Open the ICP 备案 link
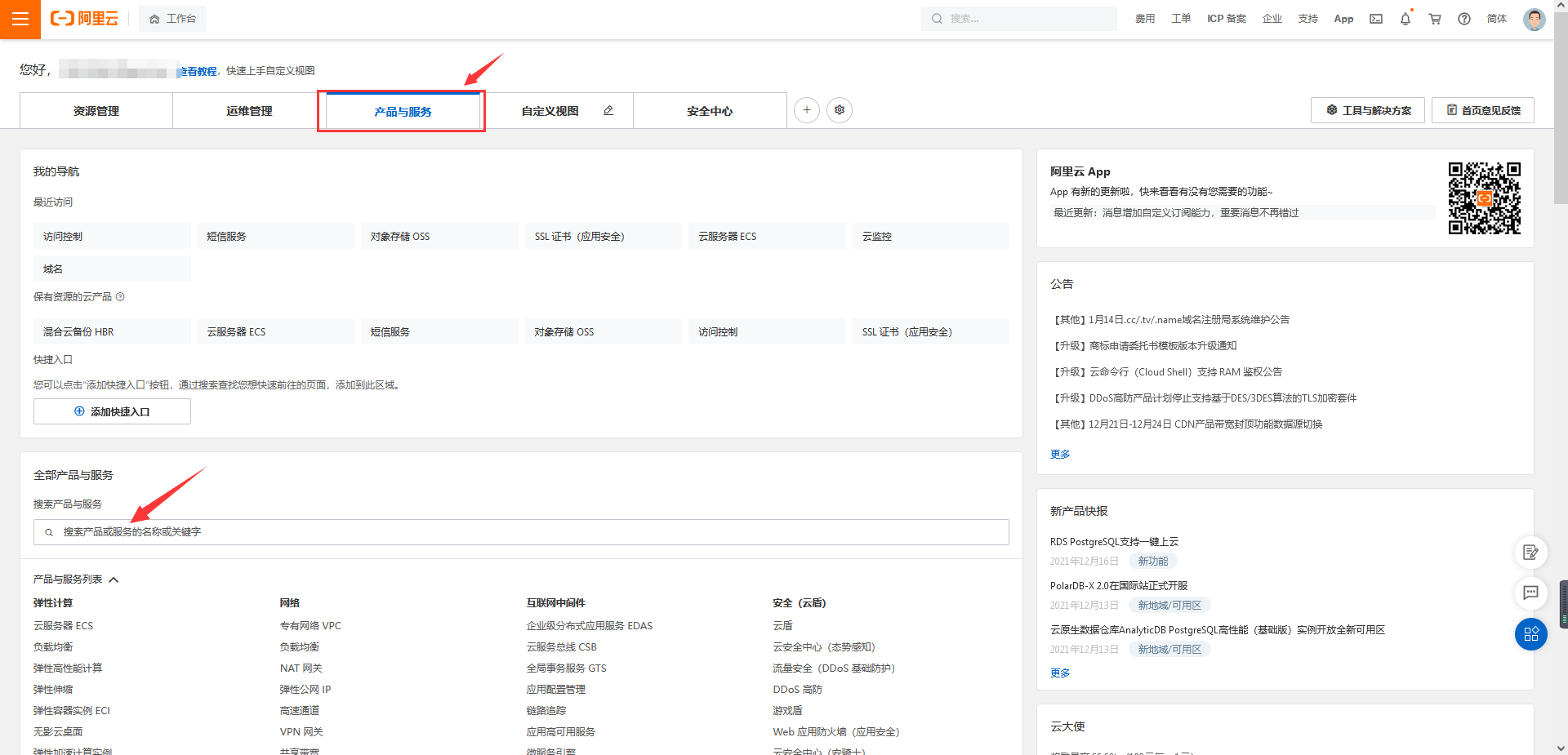The width and height of the screenshot is (1568, 755). 1227,19
